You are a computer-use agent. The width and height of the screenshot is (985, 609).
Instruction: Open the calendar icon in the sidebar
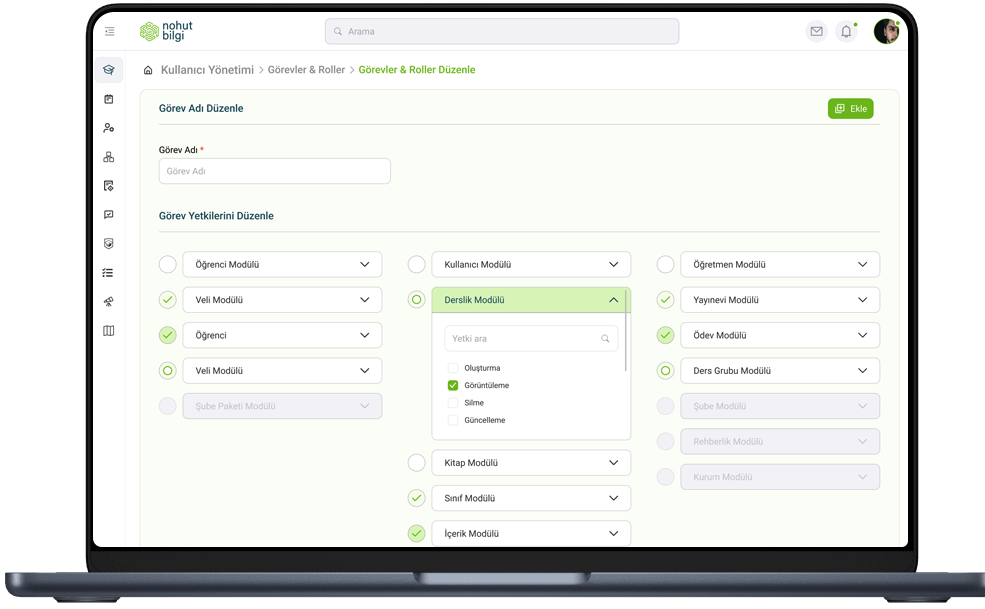[109, 99]
